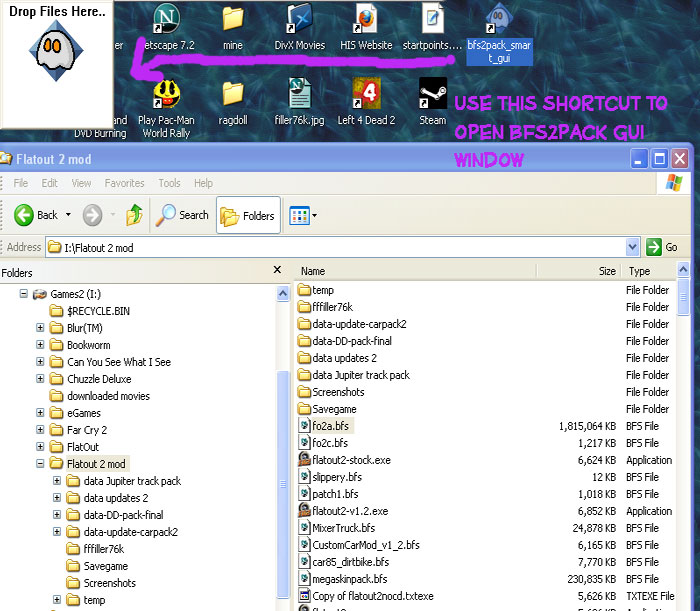700x611 pixels.
Task: Select the MixerTruck.bfs file
Action: pyautogui.click(x=337, y=528)
